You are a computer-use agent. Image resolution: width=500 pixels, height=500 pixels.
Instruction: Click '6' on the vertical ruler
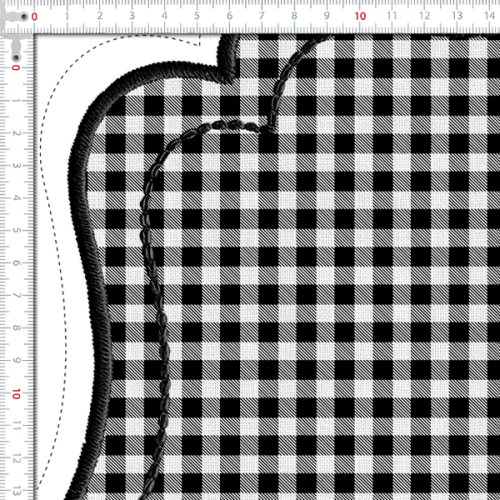tap(16, 263)
